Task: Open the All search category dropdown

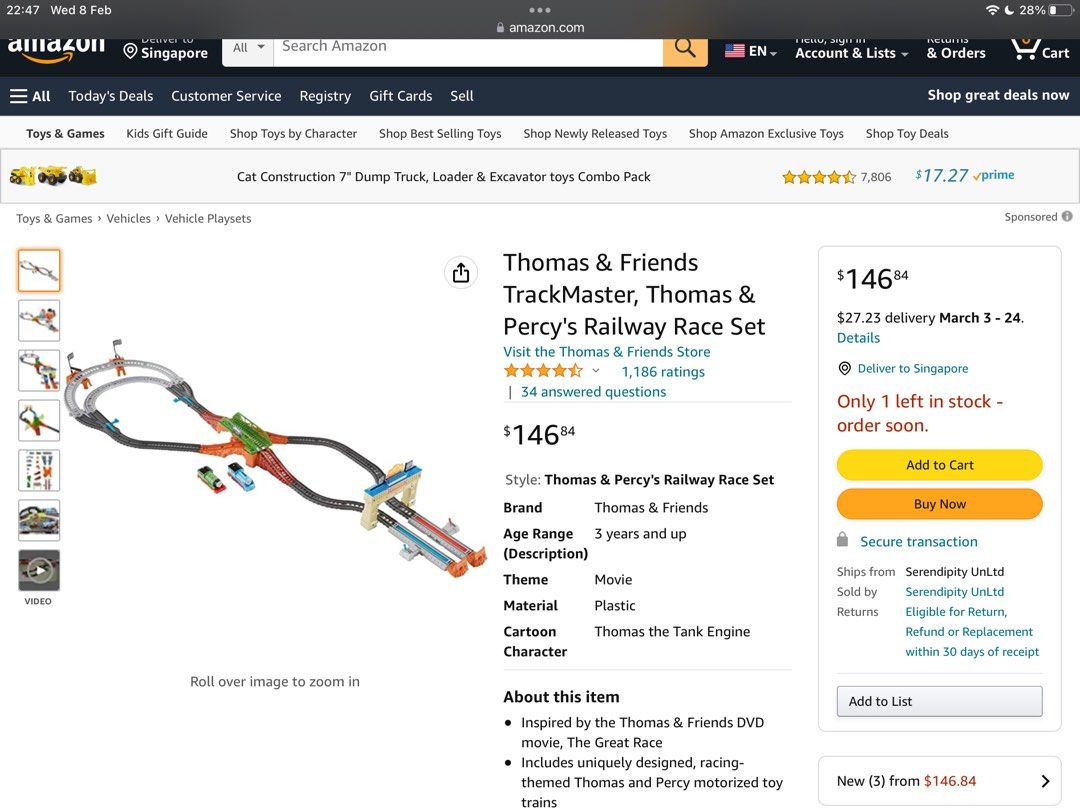Action: point(247,46)
